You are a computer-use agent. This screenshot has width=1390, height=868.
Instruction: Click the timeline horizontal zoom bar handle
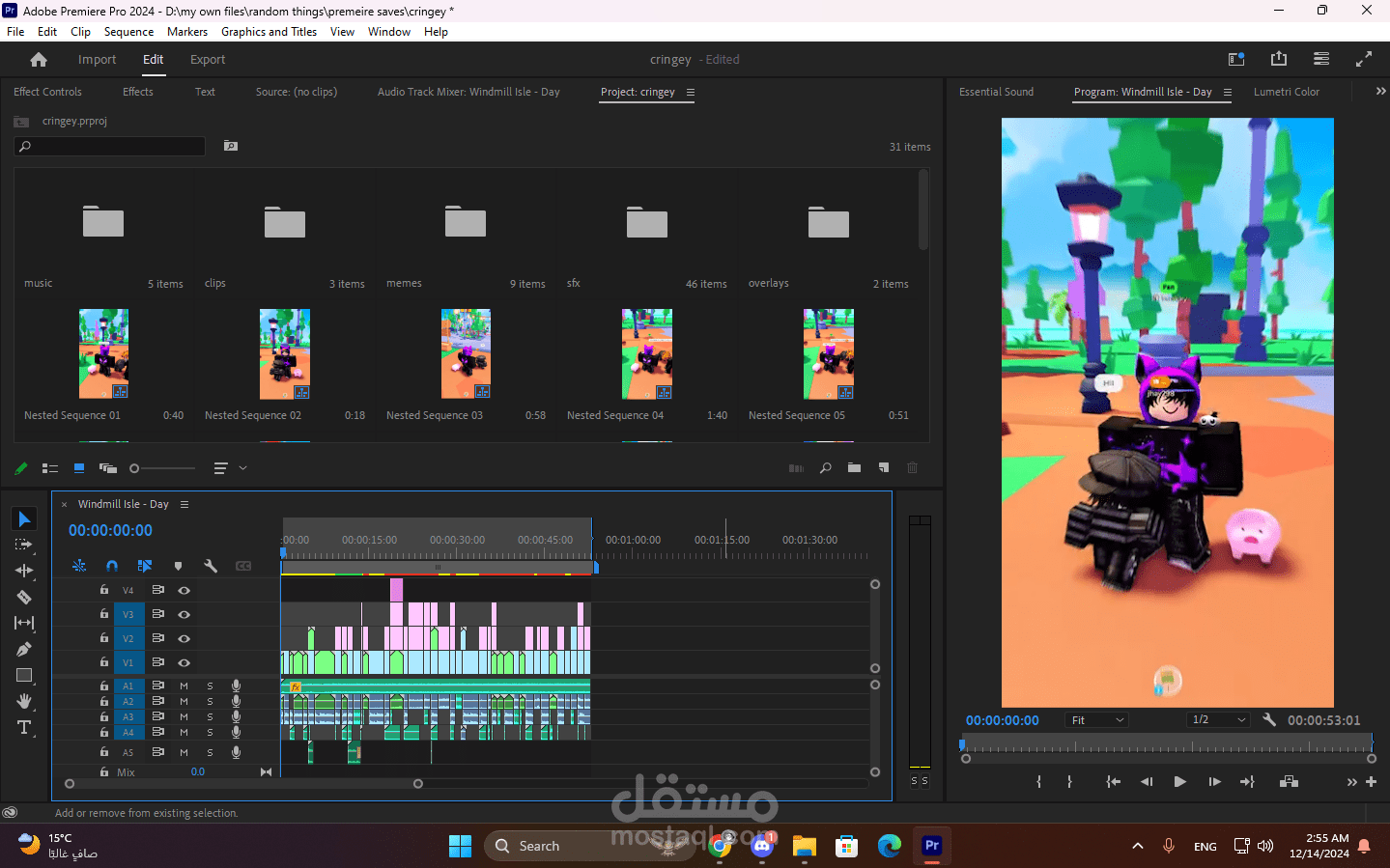pyautogui.click(x=418, y=784)
